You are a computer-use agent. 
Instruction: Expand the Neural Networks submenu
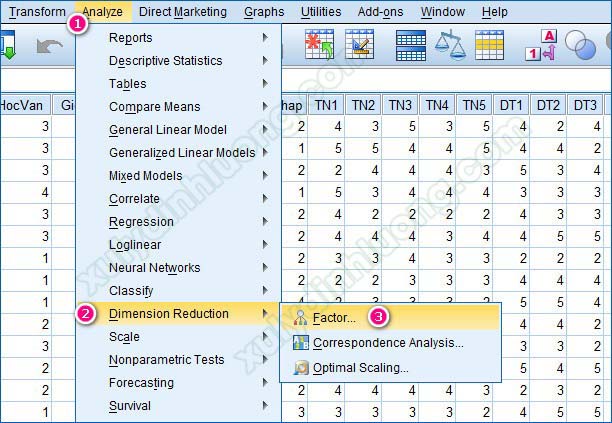178,268
